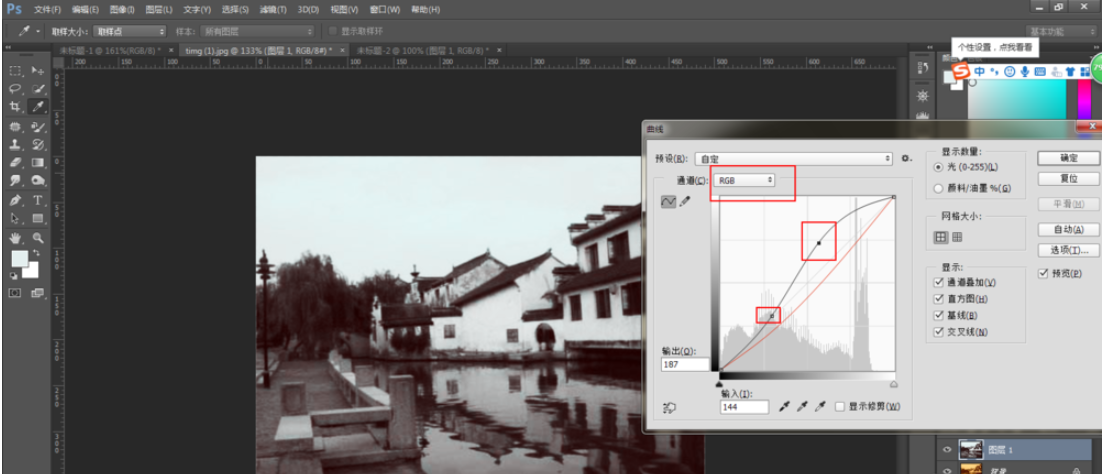Screen dimensions: 1109x474
Task: Select the Zoom tool
Action: tap(38, 238)
